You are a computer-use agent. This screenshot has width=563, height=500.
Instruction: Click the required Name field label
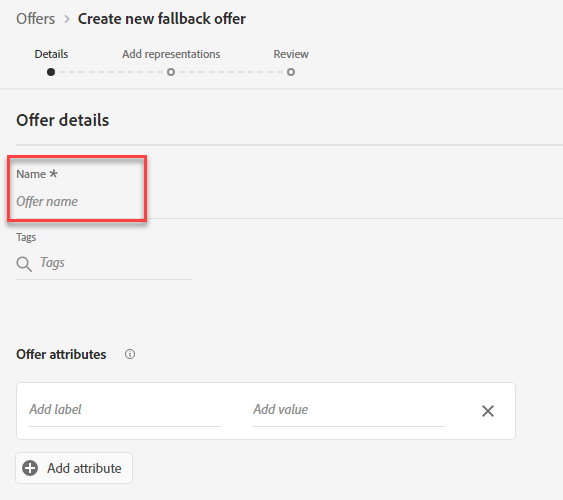[x=37, y=174]
